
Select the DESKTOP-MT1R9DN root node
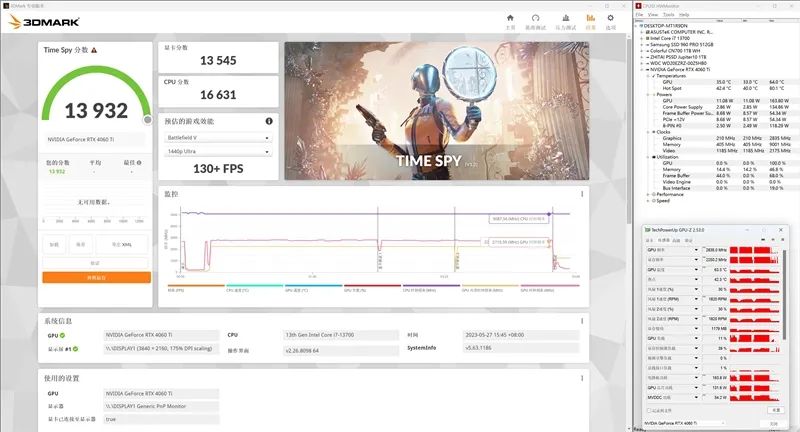coord(665,26)
